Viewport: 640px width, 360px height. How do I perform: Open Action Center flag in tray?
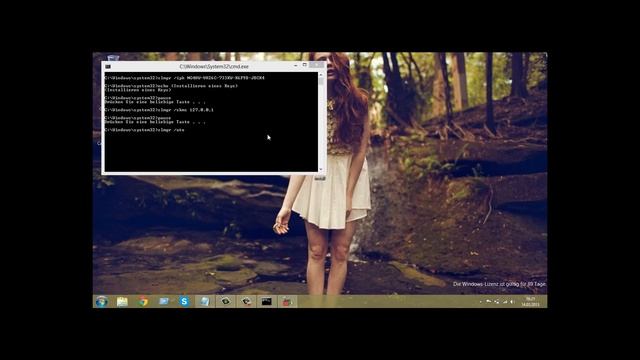pos(489,302)
